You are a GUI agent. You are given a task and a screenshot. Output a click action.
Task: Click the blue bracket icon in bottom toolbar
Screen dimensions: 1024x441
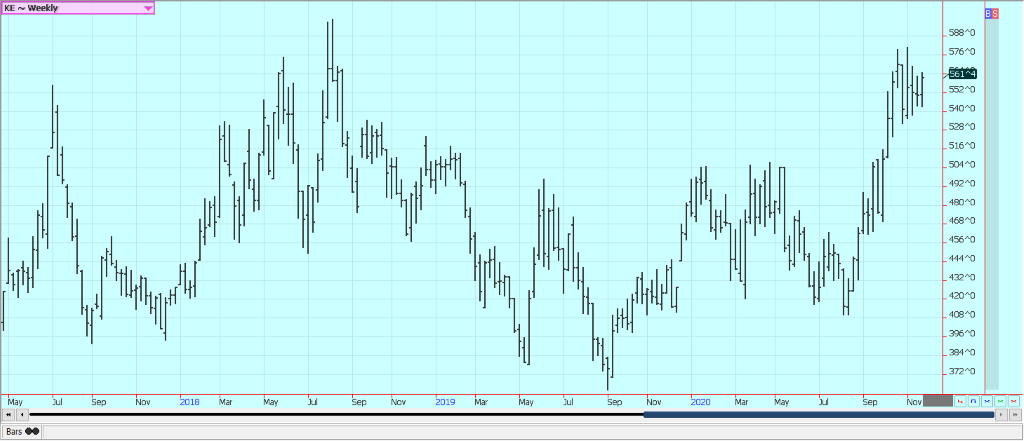974,401
